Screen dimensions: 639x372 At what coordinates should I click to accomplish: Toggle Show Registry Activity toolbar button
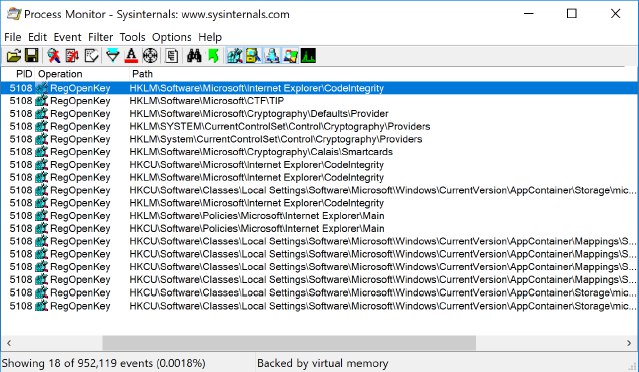click(235, 55)
